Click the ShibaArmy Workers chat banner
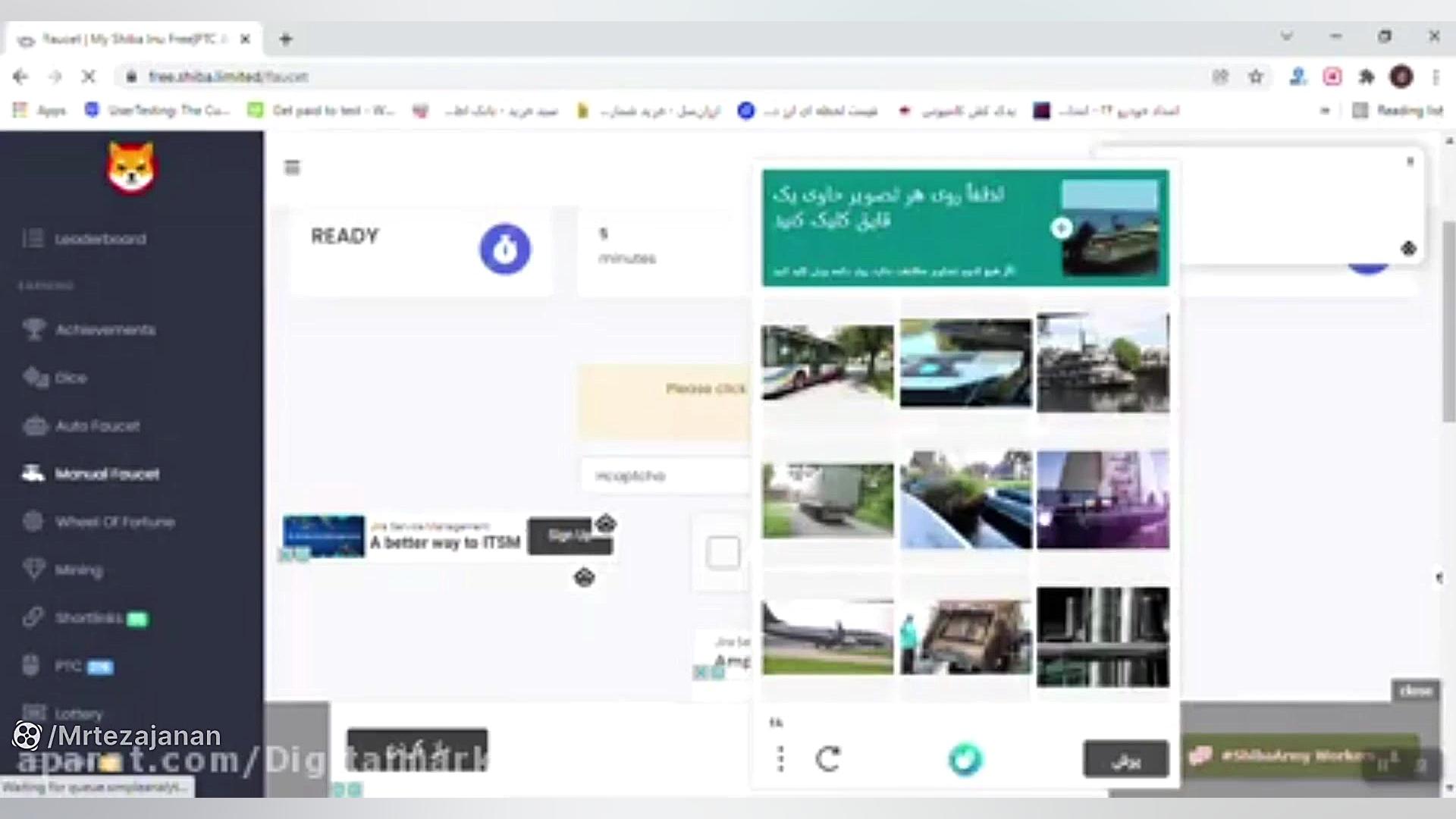The height and width of the screenshot is (819, 1456). [1301, 755]
